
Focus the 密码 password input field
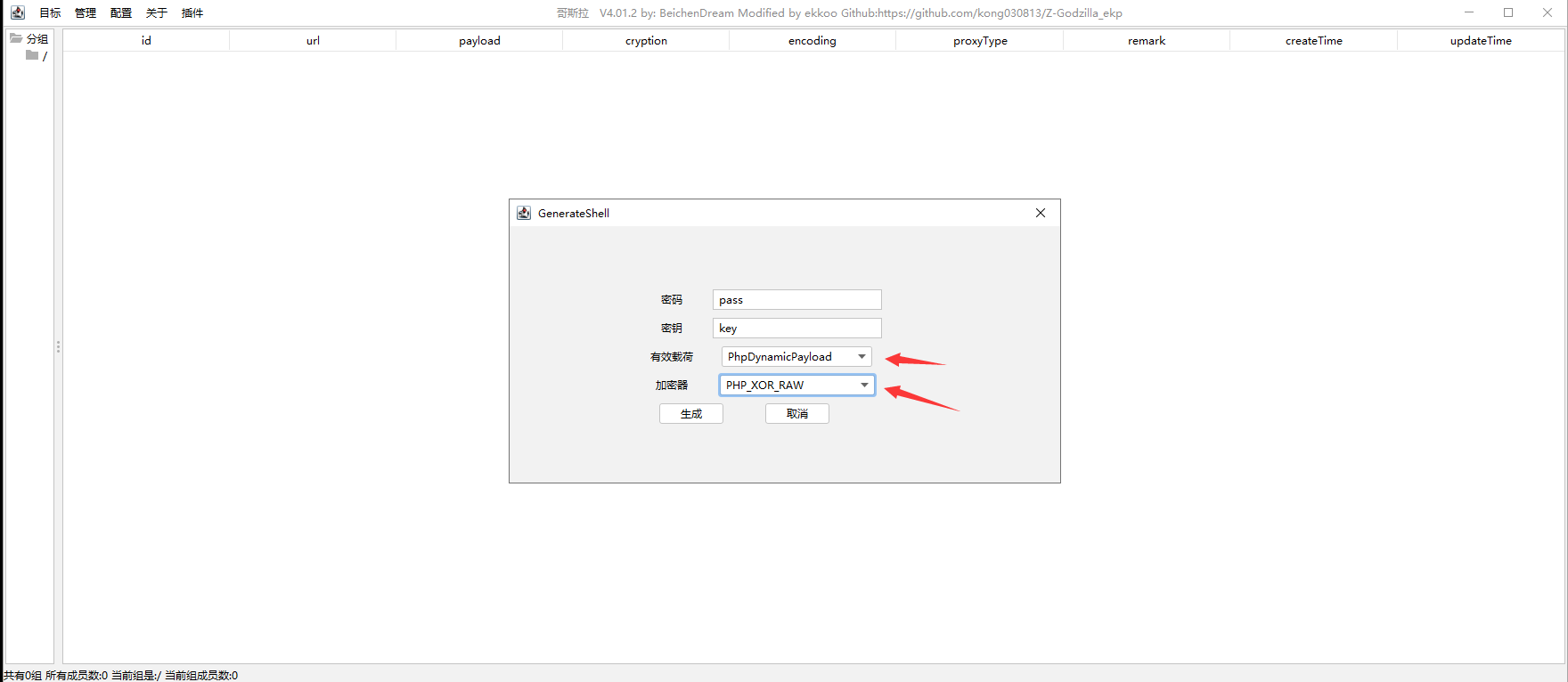click(x=796, y=300)
